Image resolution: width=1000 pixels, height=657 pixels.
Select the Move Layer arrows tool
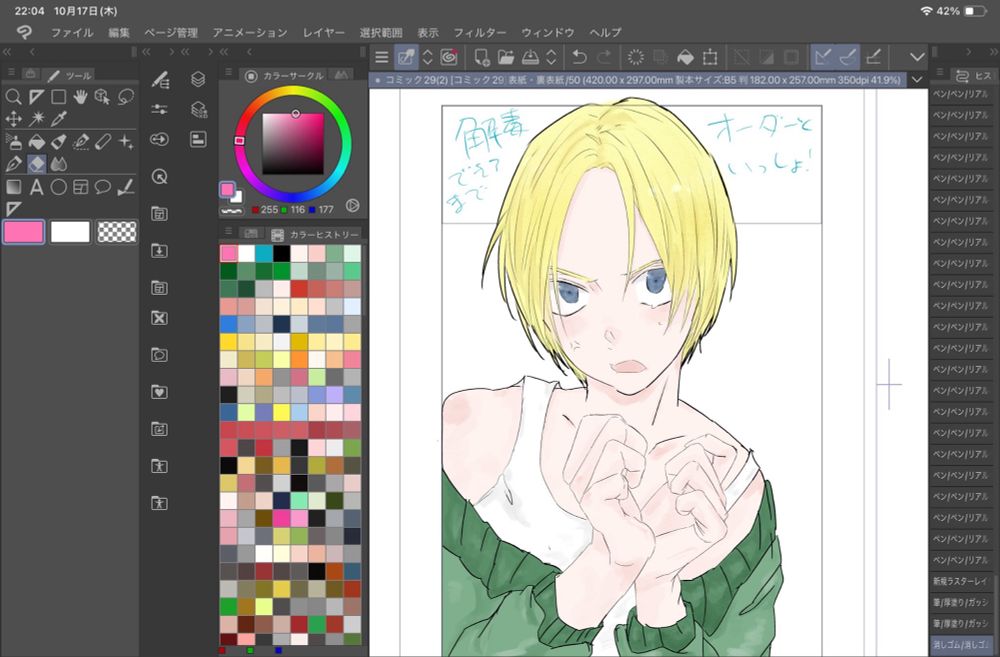tap(13, 119)
